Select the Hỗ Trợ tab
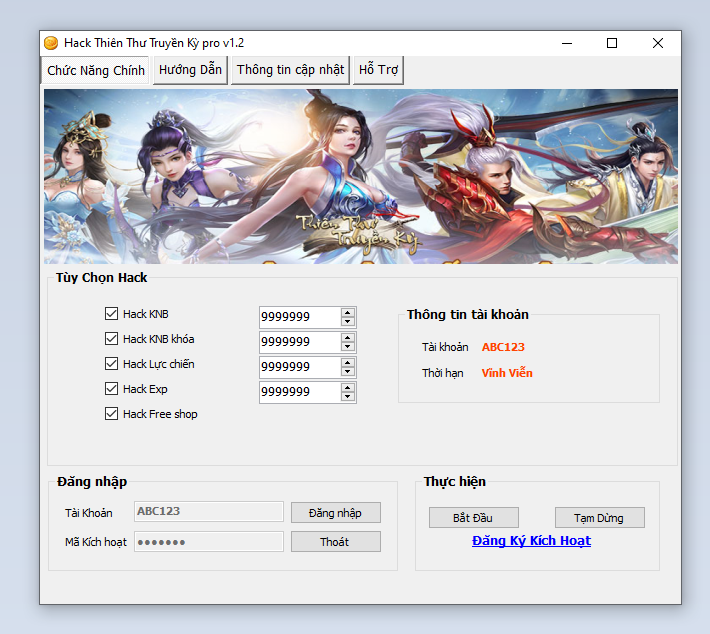The height and width of the screenshot is (634, 710). point(379,70)
